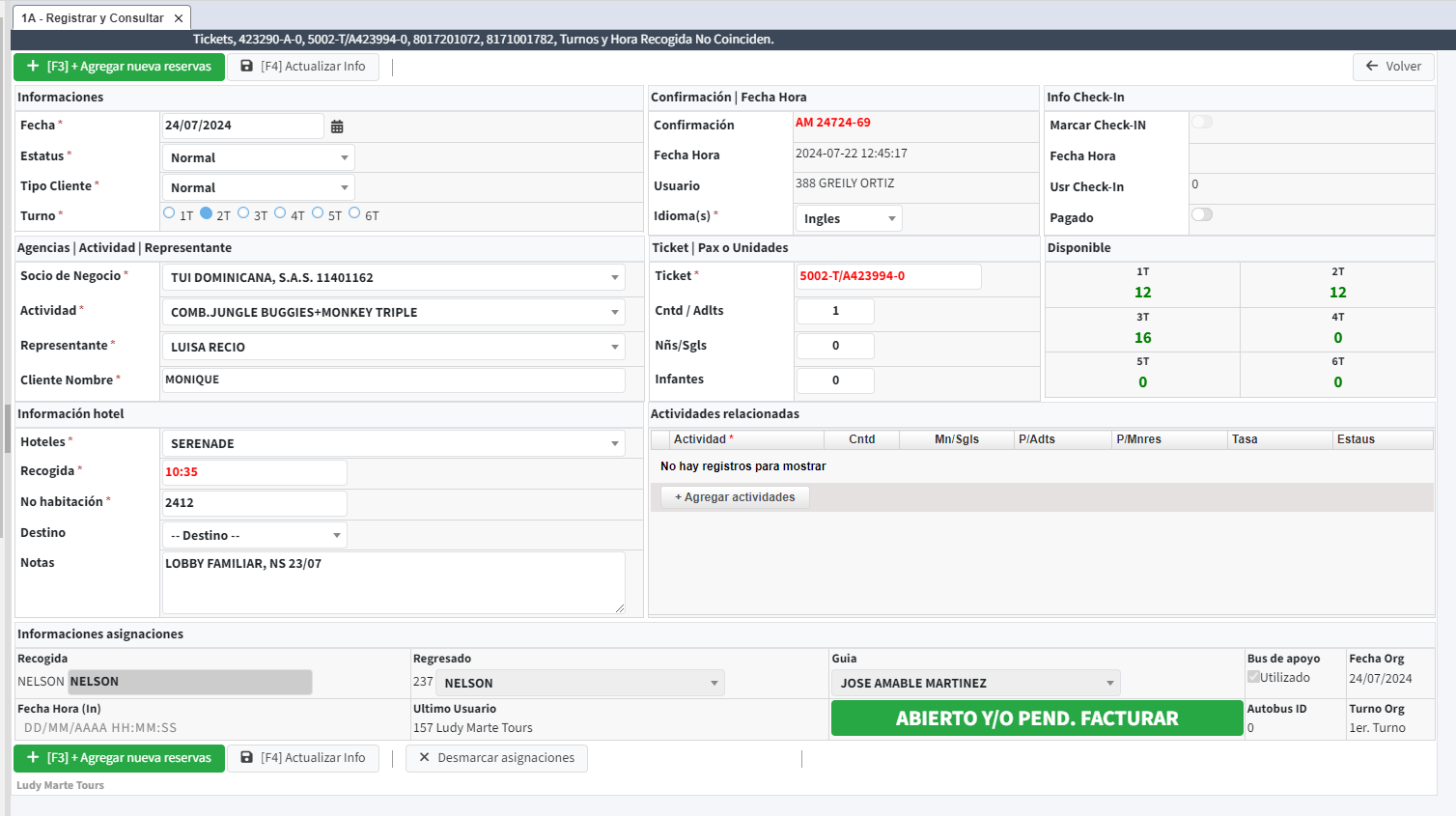Screen dimensions: 1456x816
Task: Click the ABIERTO Y/O PEND. FACTURAR status button
Action: 1037,718
